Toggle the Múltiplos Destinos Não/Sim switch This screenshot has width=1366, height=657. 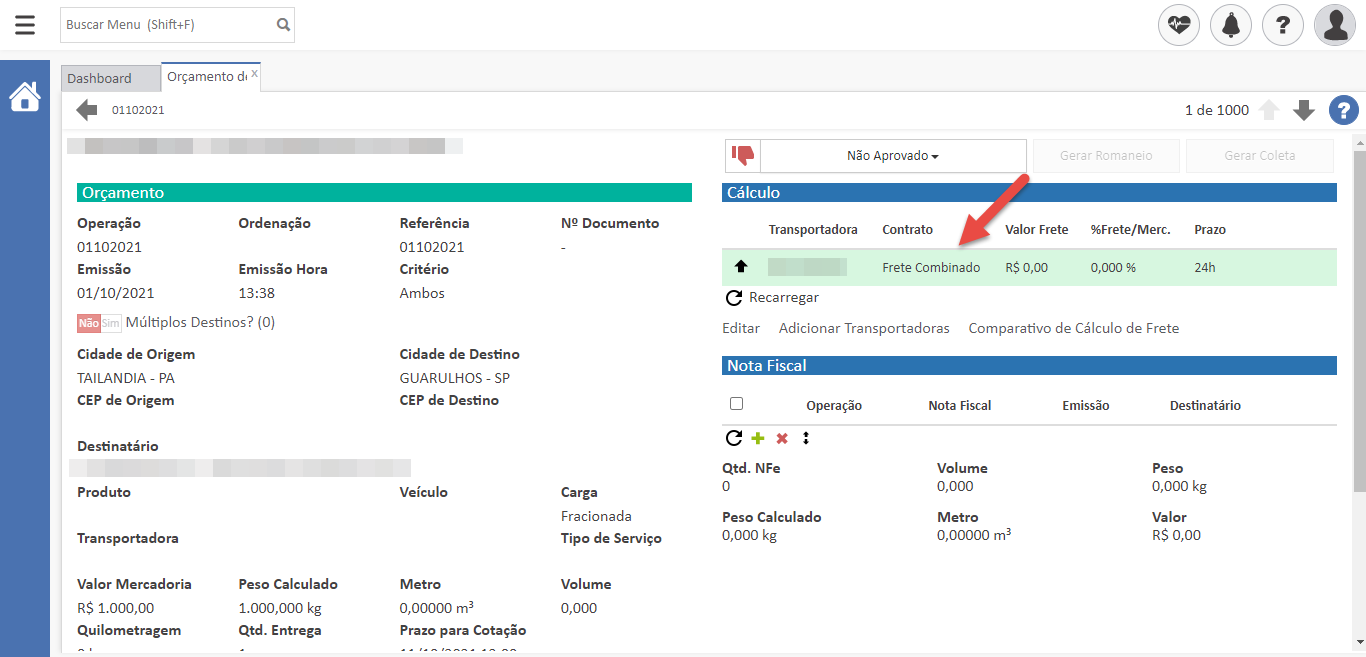click(99, 323)
